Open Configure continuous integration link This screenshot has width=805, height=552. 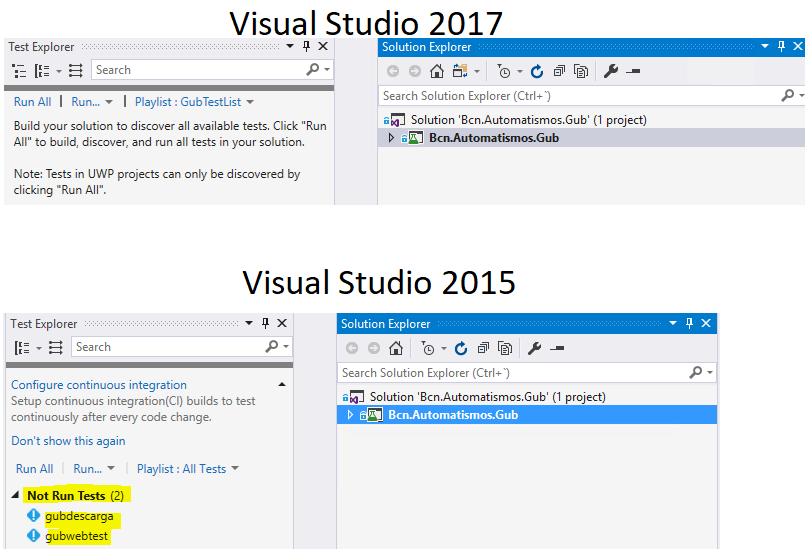tap(99, 385)
